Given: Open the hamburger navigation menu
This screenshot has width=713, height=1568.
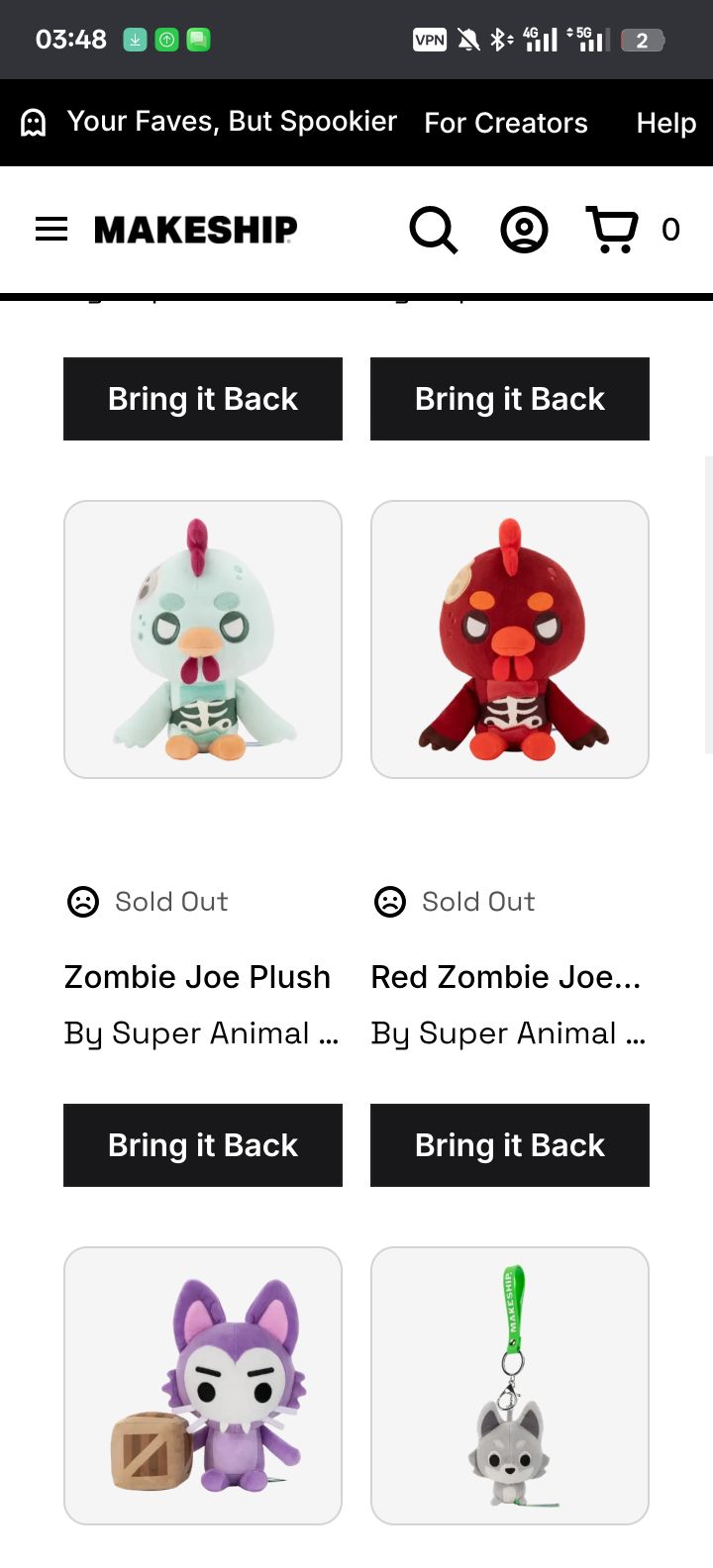Looking at the screenshot, I should click(51, 229).
